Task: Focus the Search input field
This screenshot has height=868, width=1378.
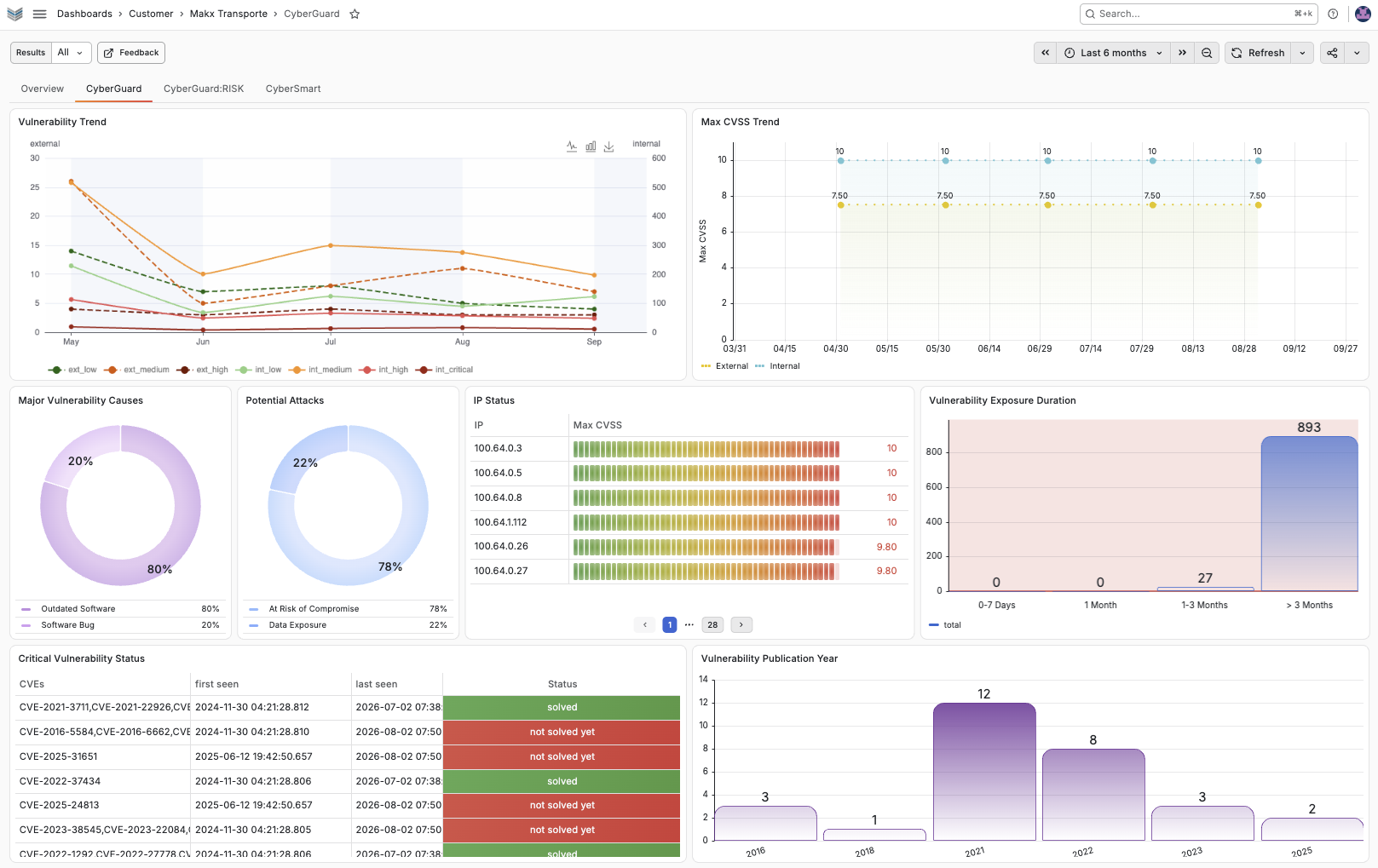Action: click(1199, 14)
